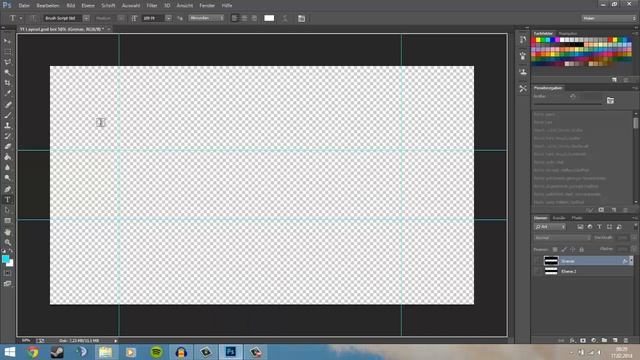Switch to the Pfade tab
Screen dimensions: 640x360
pyautogui.click(x=577, y=218)
